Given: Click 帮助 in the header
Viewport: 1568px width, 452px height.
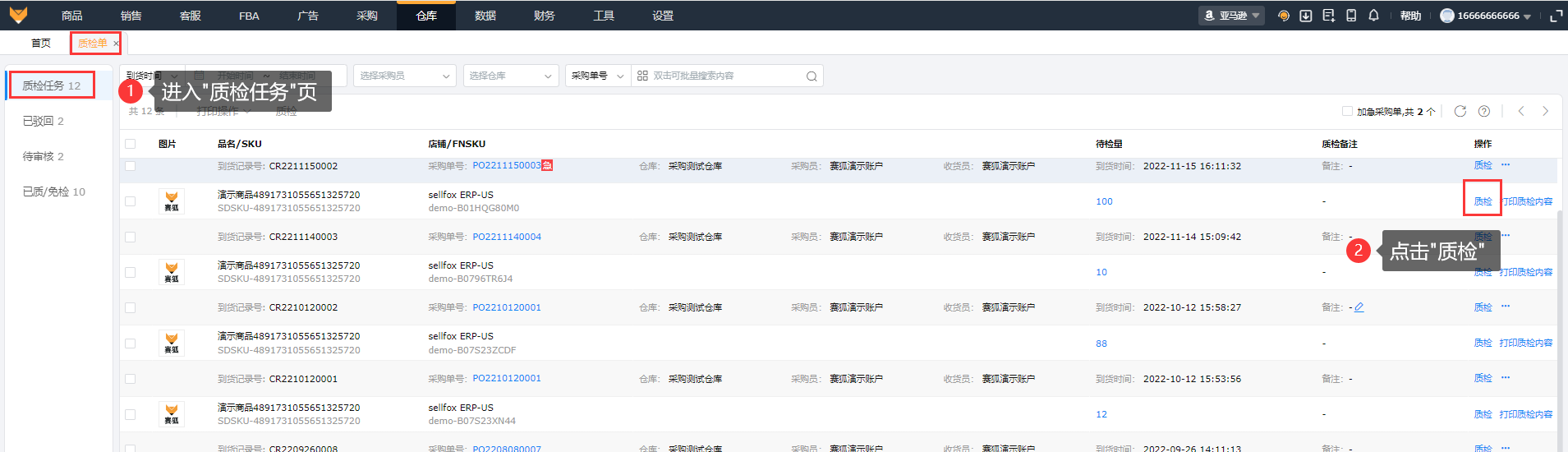Looking at the screenshot, I should click(1410, 16).
